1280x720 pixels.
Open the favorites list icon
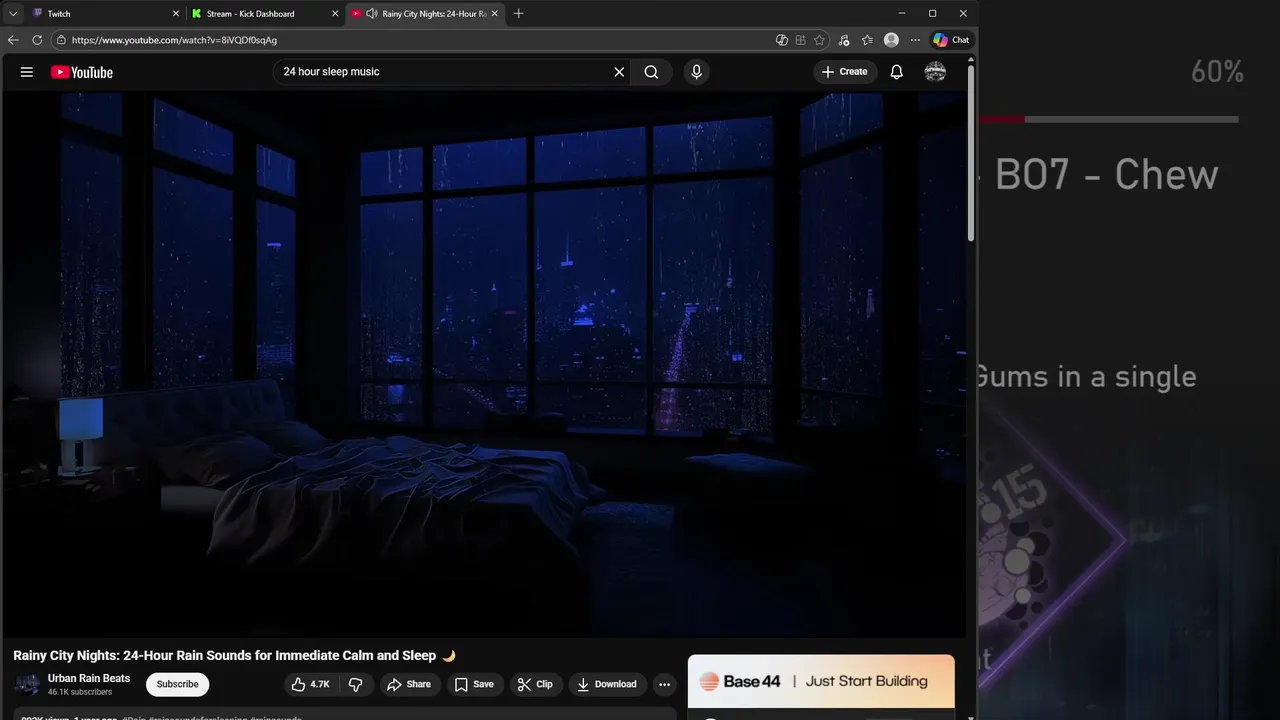pyautogui.click(x=866, y=40)
